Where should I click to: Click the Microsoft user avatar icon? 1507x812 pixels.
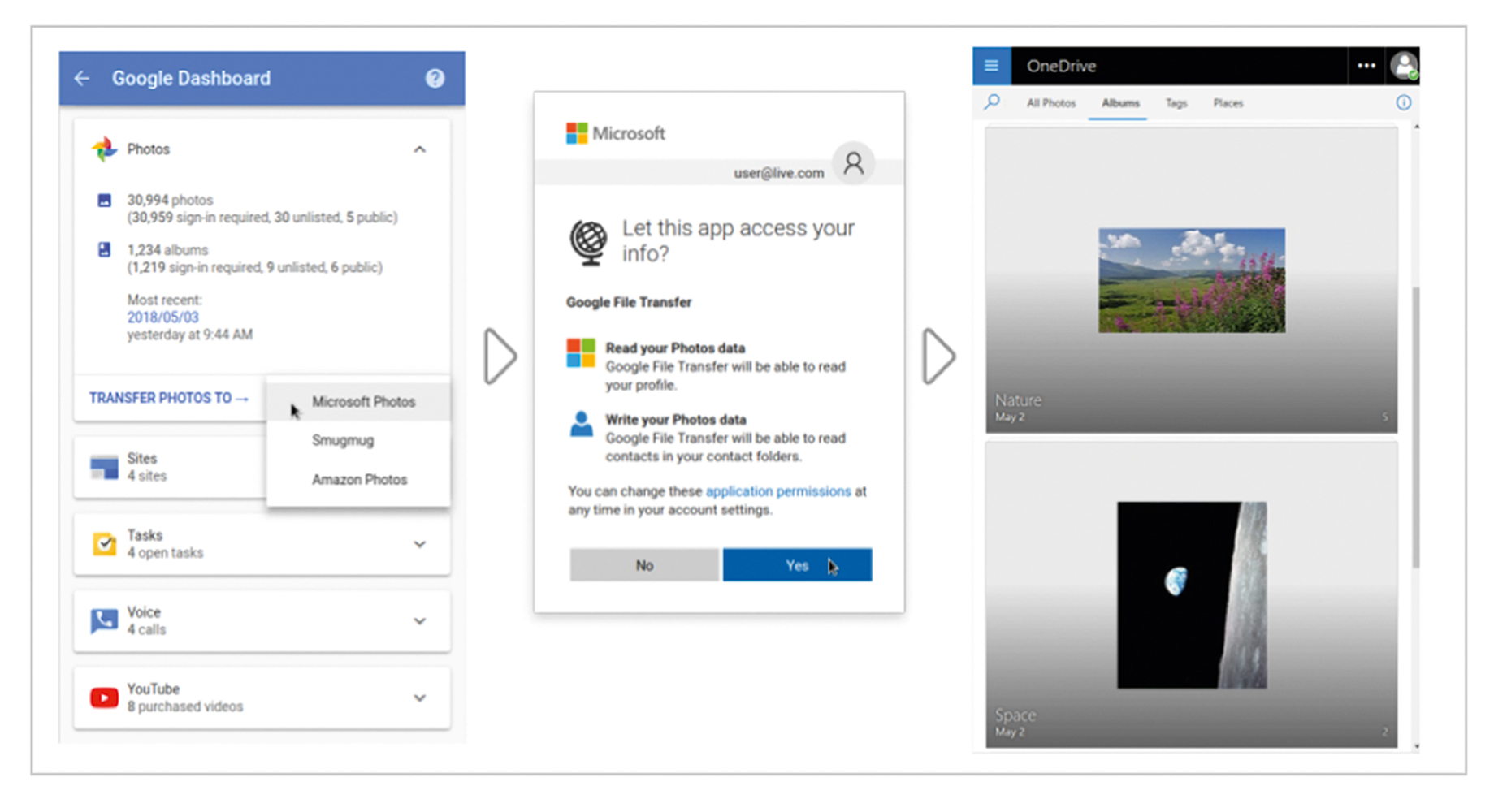[853, 163]
